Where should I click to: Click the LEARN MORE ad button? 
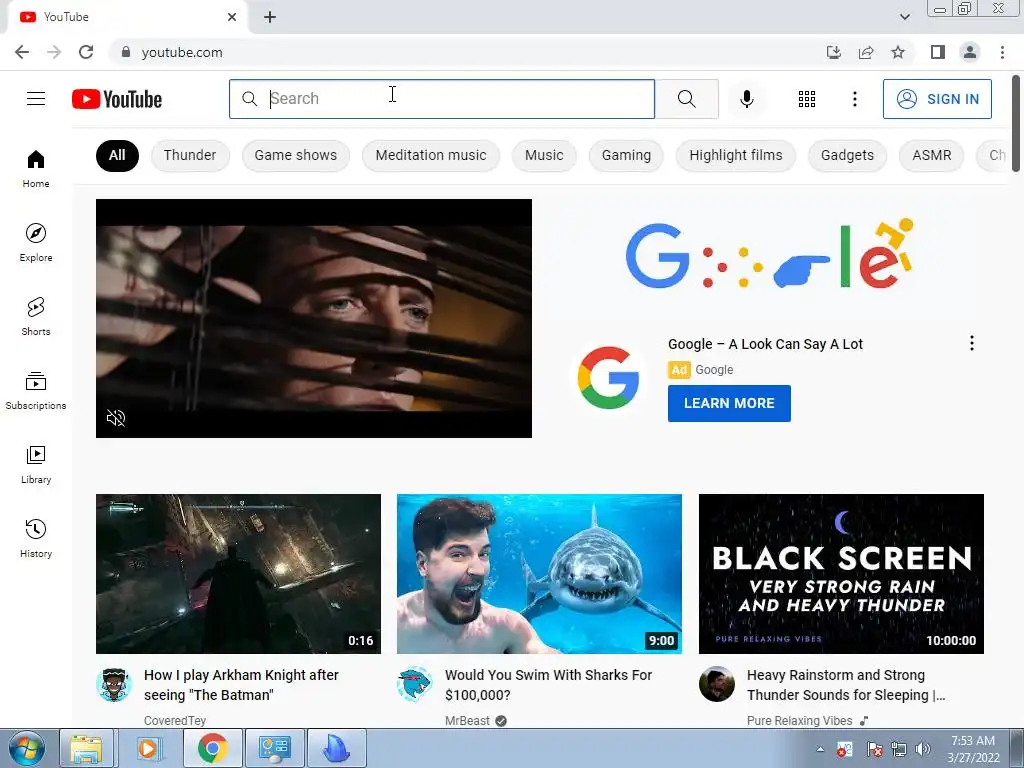point(729,403)
